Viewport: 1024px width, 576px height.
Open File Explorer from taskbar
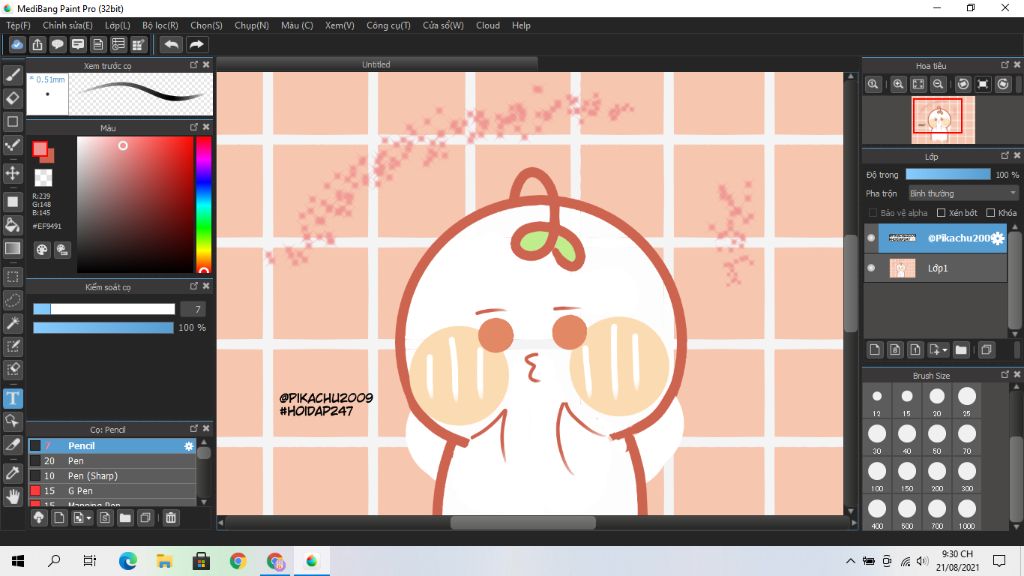coord(165,561)
